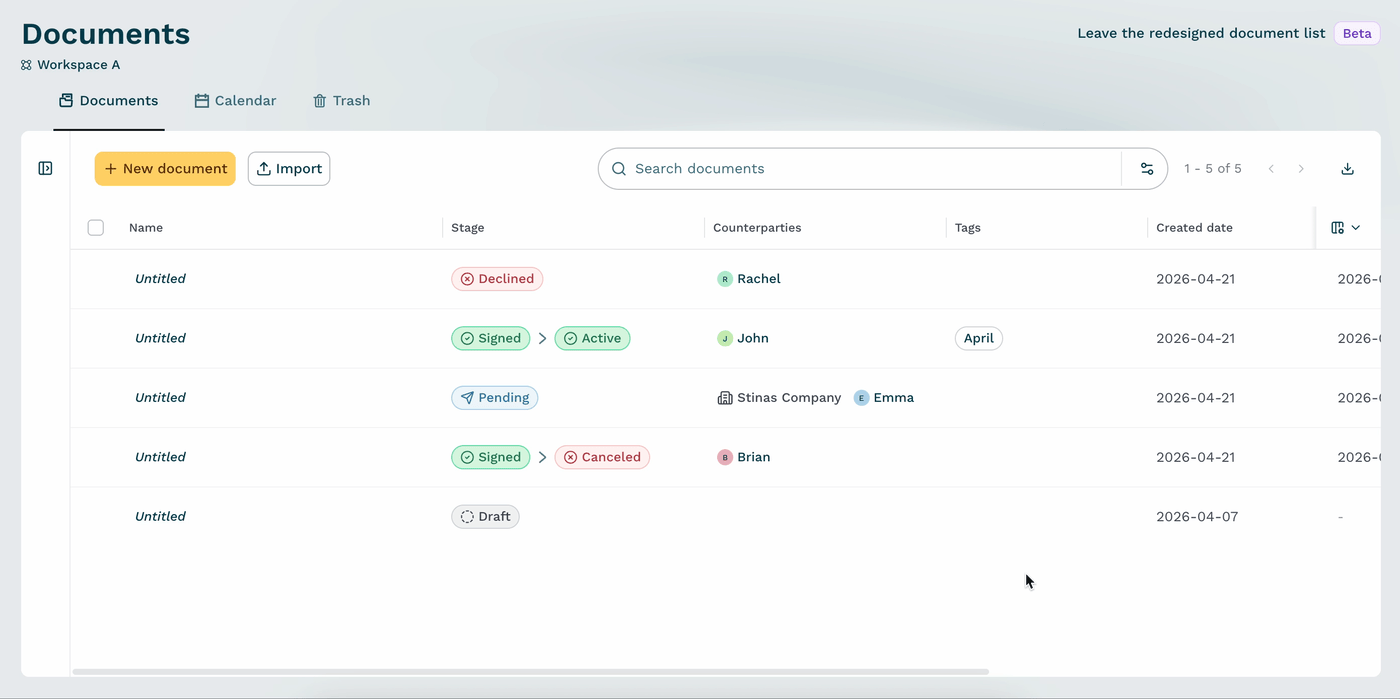Create a New document
This screenshot has width=1400, height=699.
(x=165, y=169)
